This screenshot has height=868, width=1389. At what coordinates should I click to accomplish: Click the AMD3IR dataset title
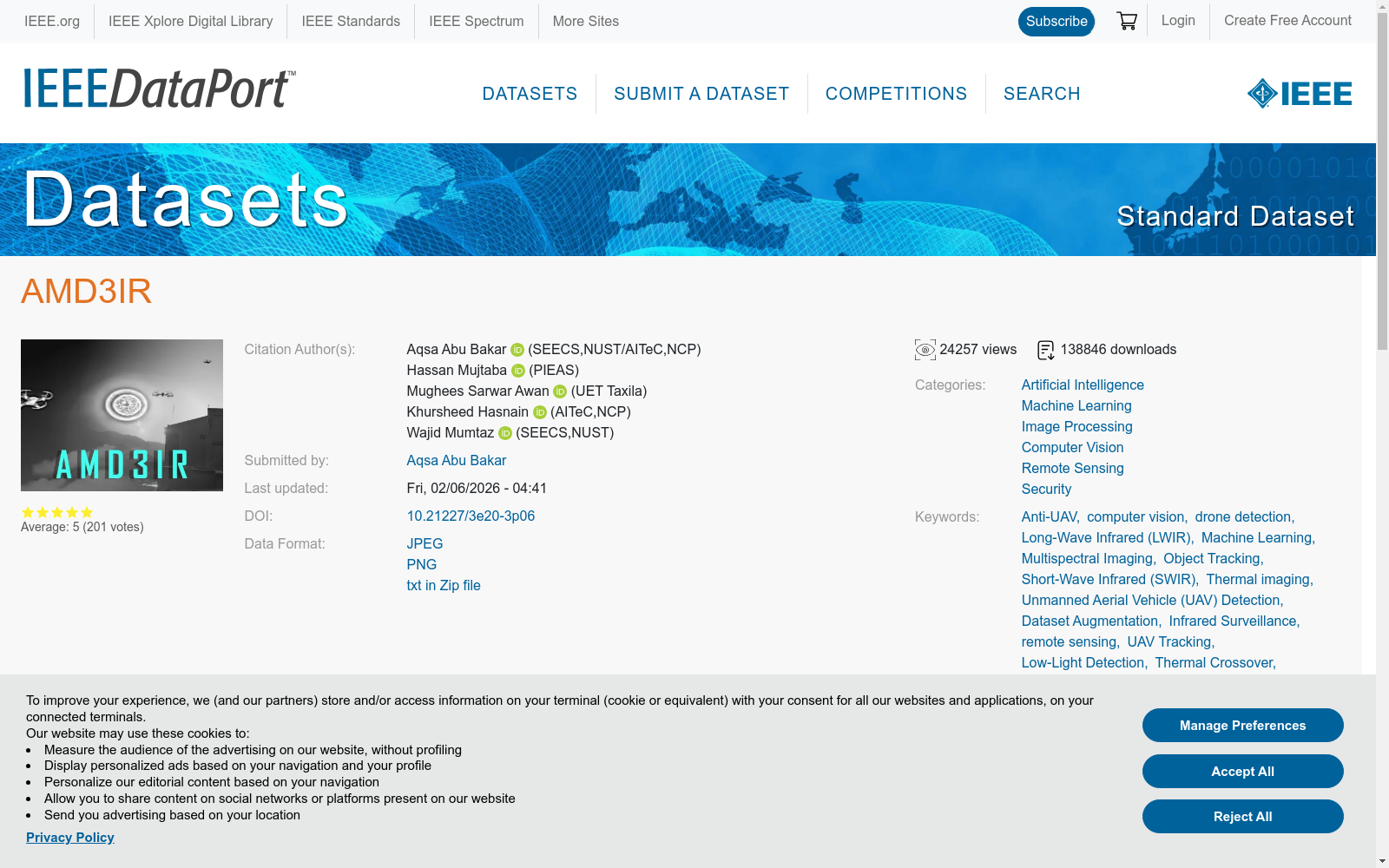(86, 292)
